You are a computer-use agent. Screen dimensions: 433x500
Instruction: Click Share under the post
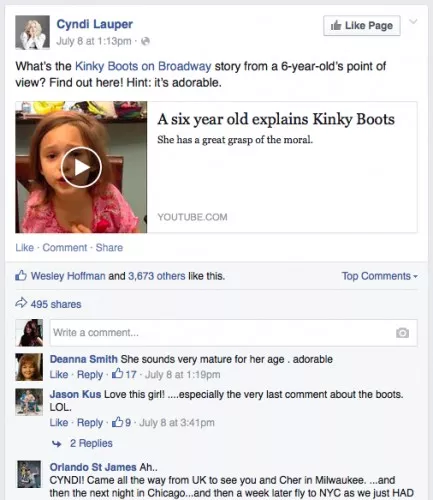click(109, 248)
